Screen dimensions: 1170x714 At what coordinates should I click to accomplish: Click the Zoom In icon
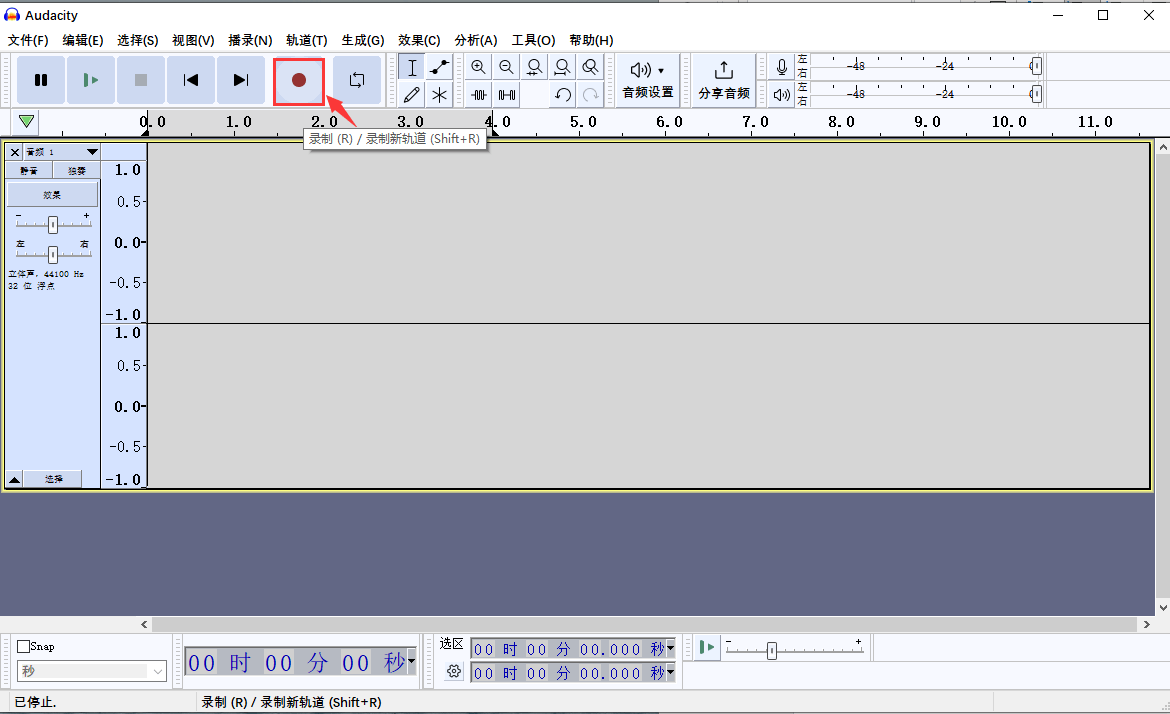(478, 67)
